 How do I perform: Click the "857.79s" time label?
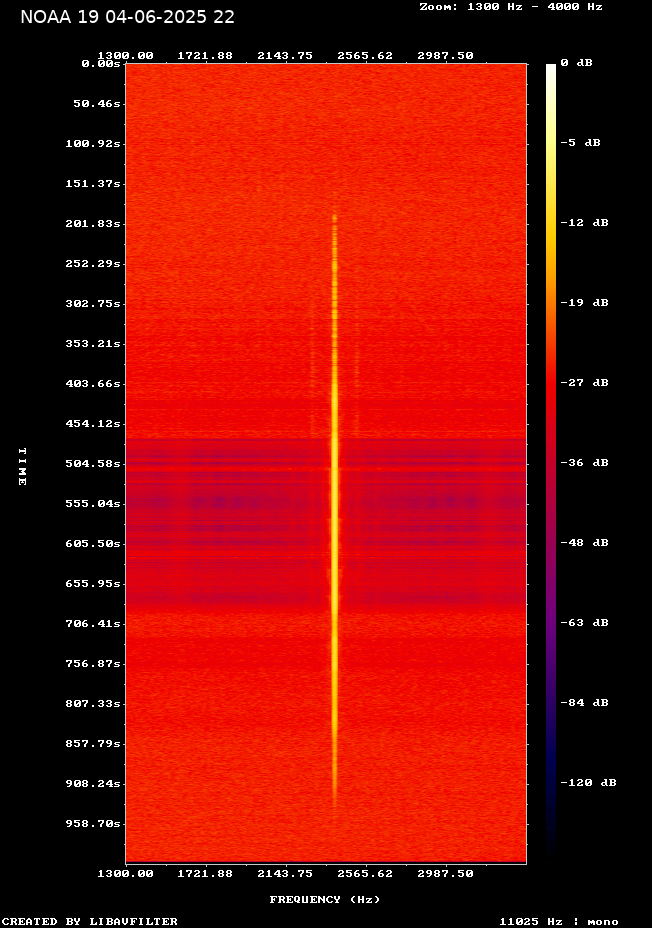93,743
